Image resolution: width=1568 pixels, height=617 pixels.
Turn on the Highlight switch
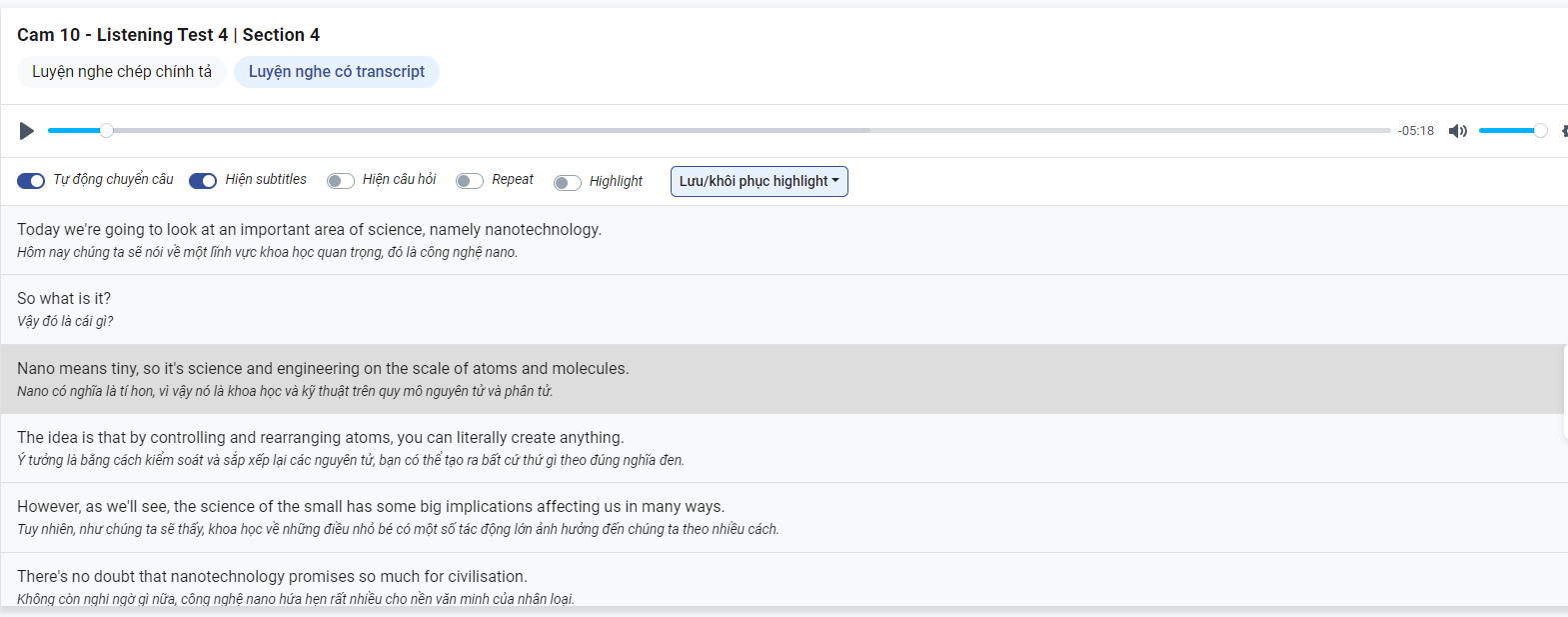(x=568, y=182)
